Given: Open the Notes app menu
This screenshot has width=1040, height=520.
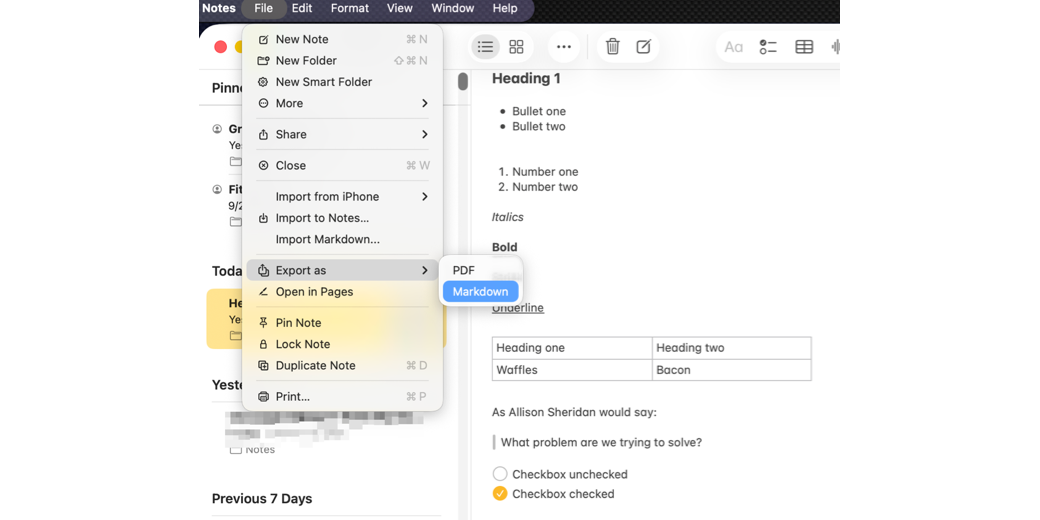Looking at the screenshot, I should [218, 9].
